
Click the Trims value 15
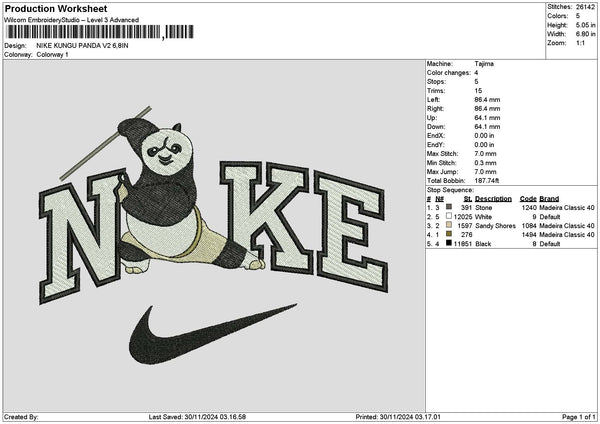(478, 91)
